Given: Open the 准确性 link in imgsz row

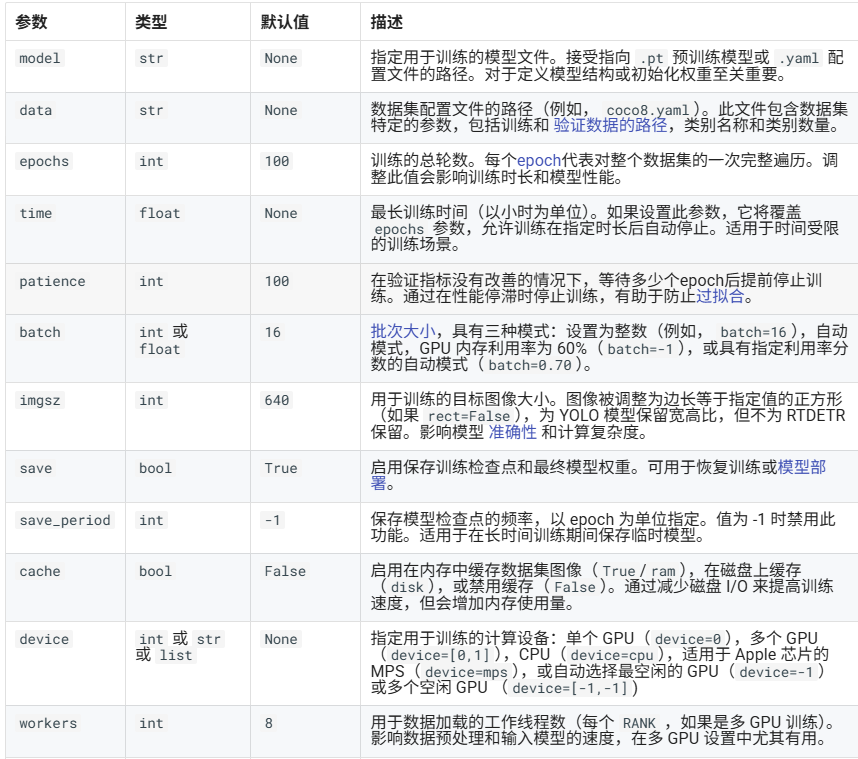Looking at the screenshot, I should tap(512, 432).
